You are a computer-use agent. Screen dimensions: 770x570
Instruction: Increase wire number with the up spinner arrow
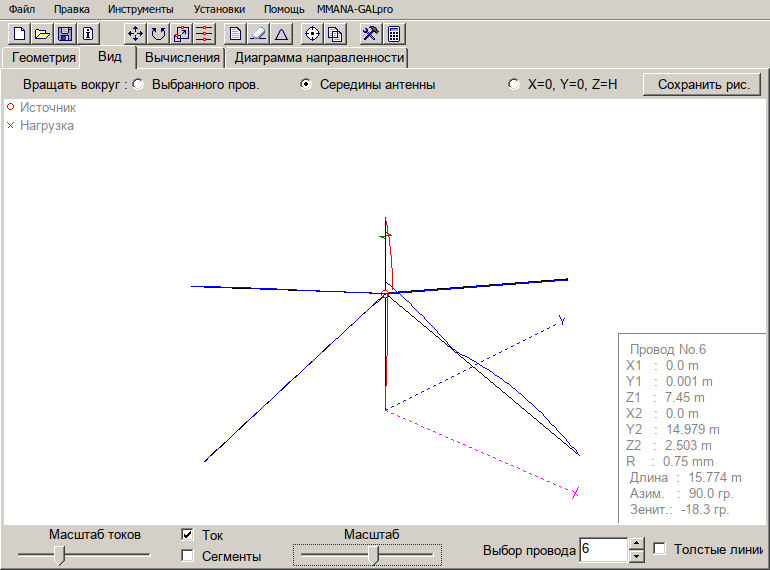636,544
